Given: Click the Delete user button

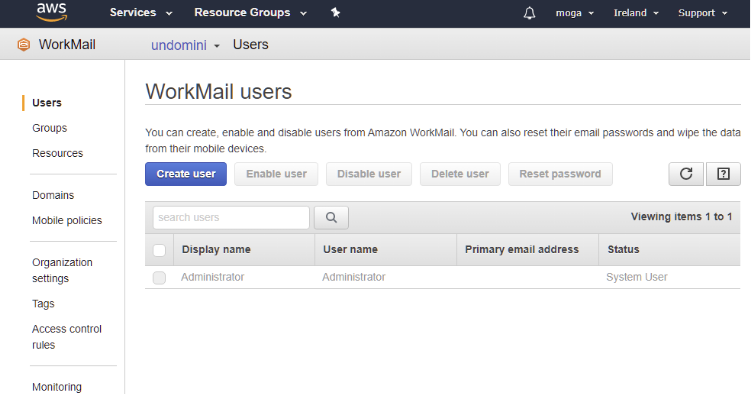Looking at the screenshot, I should click(x=460, y=174).
